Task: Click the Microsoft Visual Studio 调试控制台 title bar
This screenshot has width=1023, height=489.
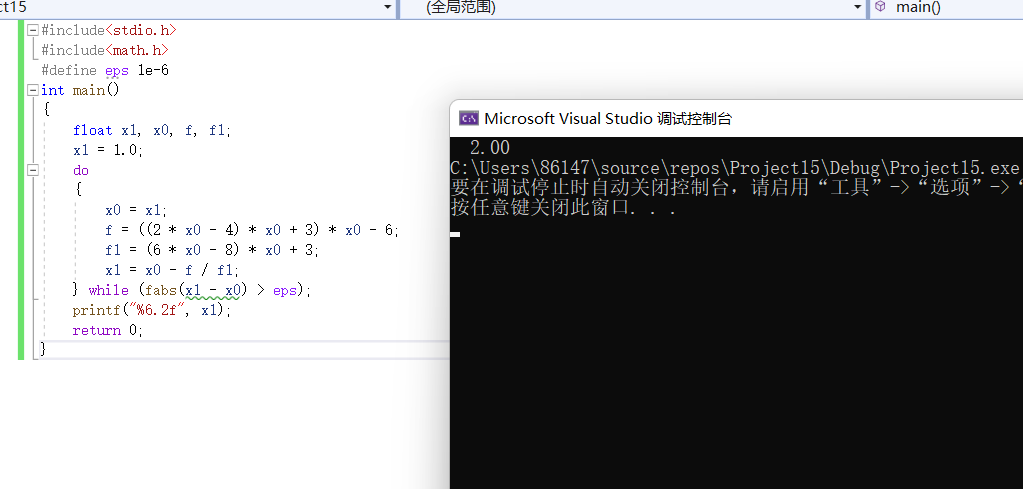Action: click(737, 118)
